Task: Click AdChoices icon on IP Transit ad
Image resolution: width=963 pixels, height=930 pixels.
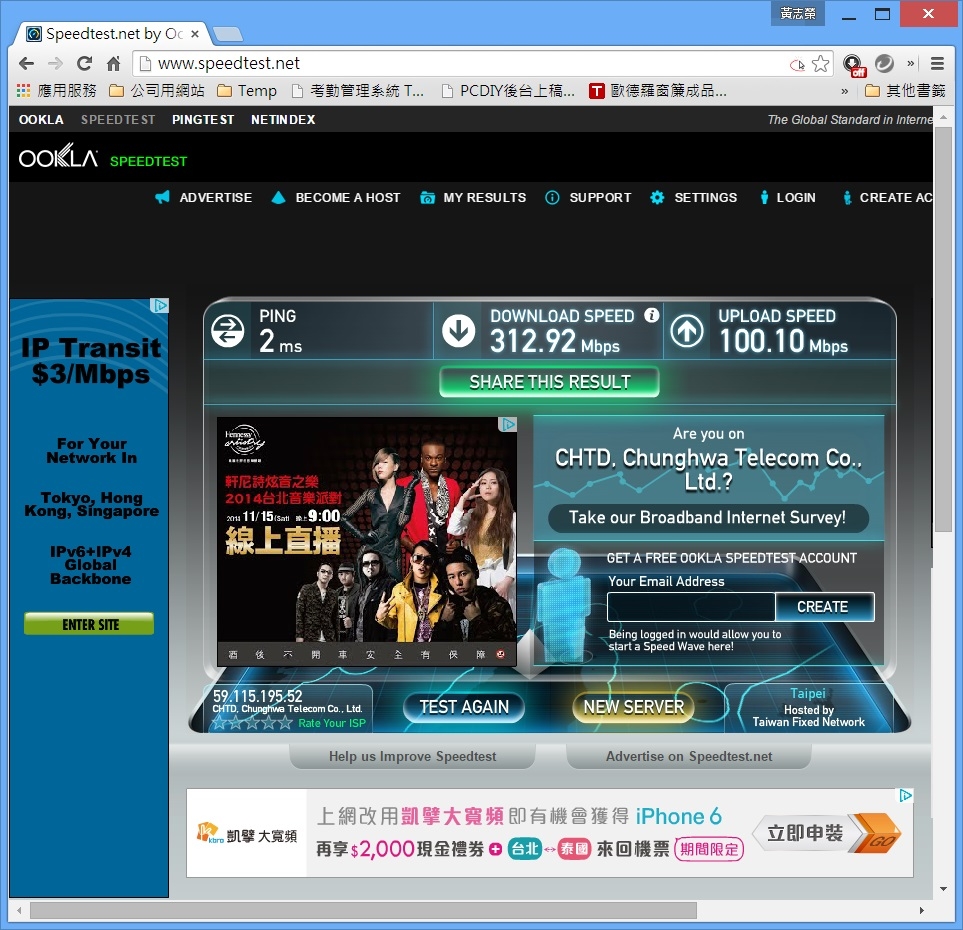Action: (160, 305)
